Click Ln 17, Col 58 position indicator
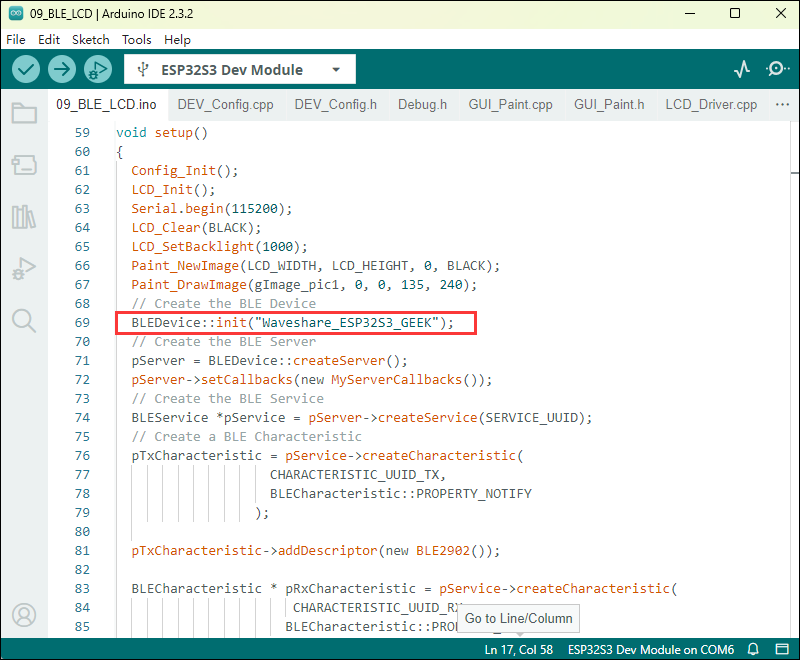The width and height of the screenshot is (800, 660). click(518, 649)
